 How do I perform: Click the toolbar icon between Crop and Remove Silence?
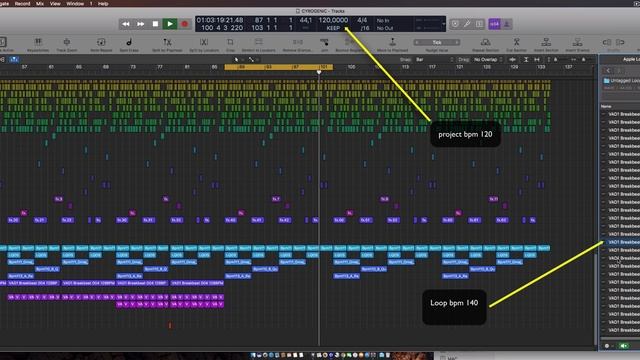tap(258, 42)
